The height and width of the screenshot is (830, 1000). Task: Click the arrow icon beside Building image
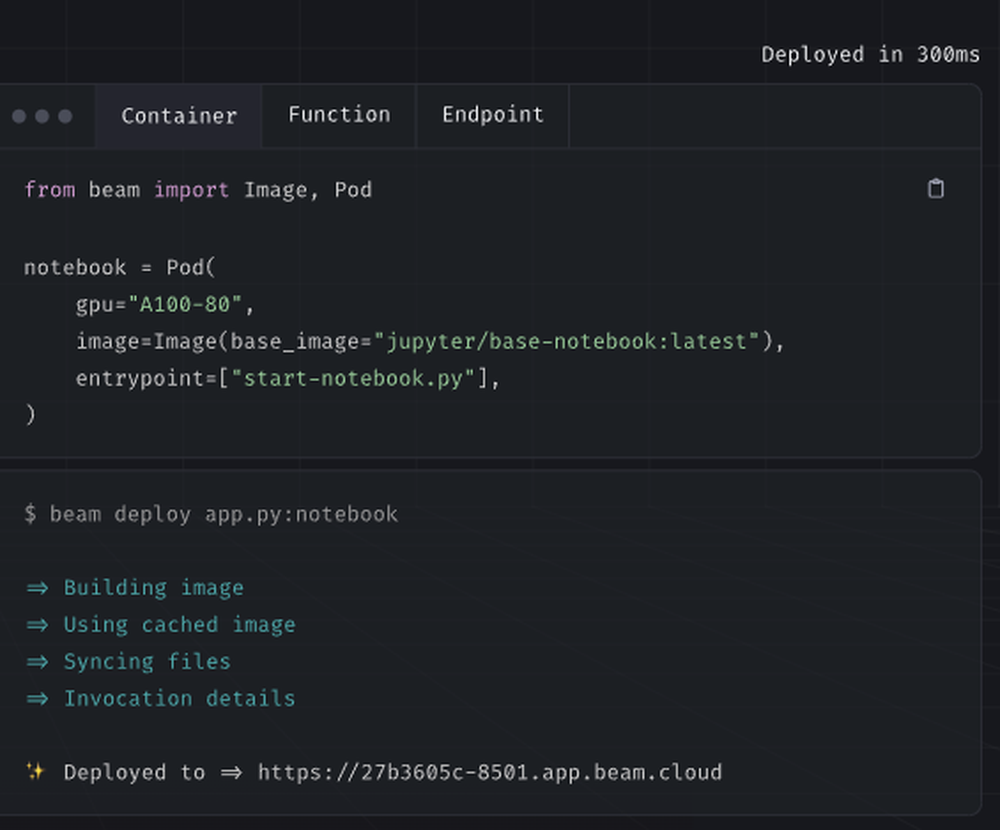pyautogui.click(x=37, y=587)
